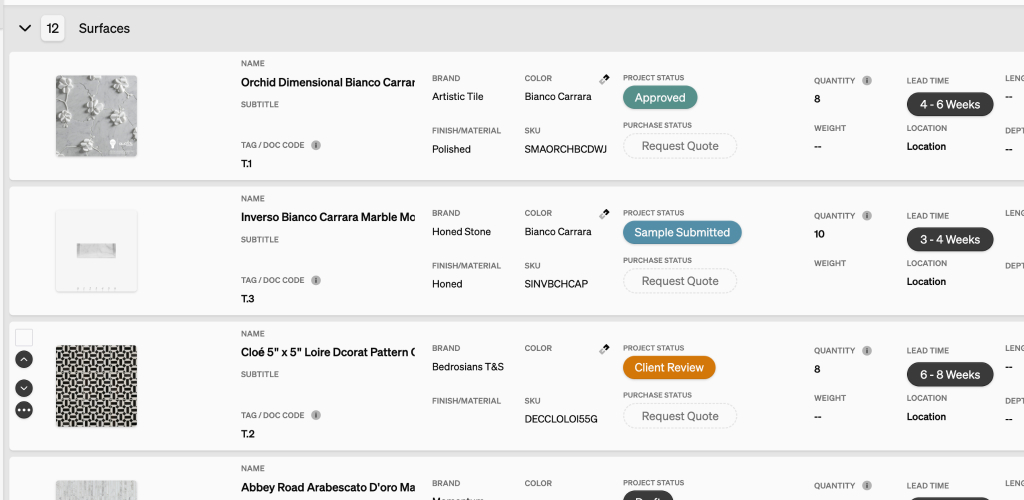The image size is (1024, 500).
Task: Edit name Orchid Dimensional Bianco Carrara
Action: click(328, 83)
